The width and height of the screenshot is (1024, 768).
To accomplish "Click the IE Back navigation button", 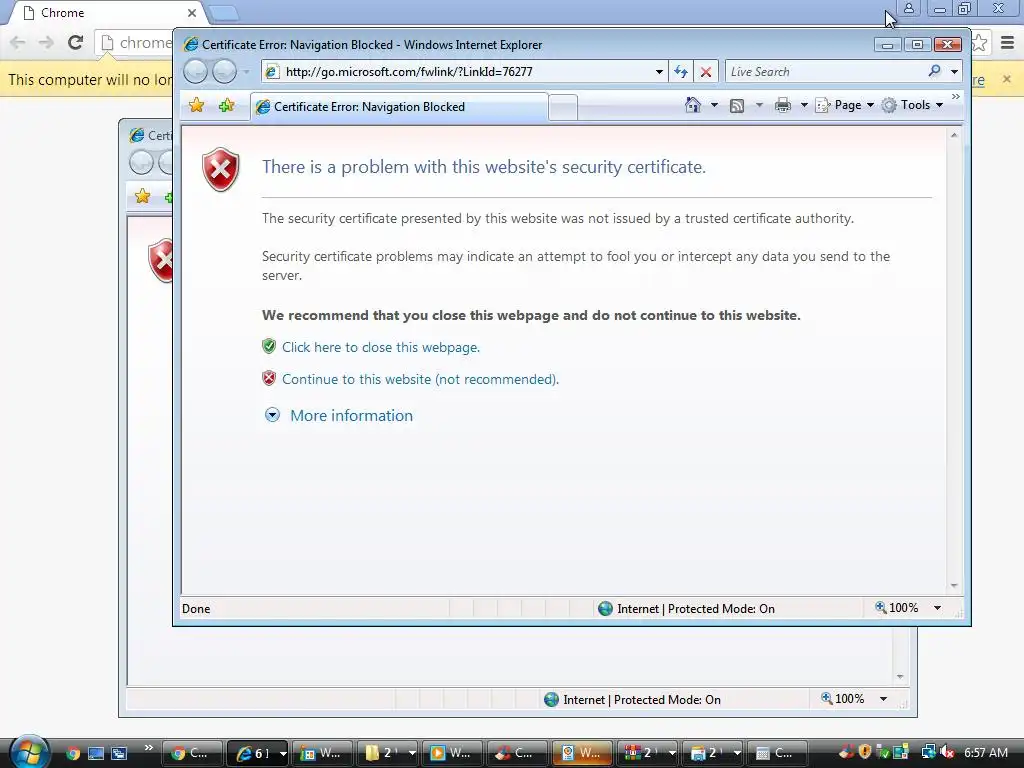I will click(x=195, y=71).
